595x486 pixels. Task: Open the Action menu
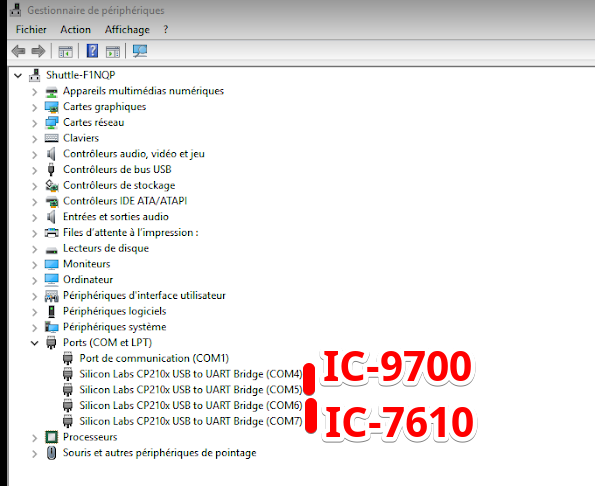[76, 29]
